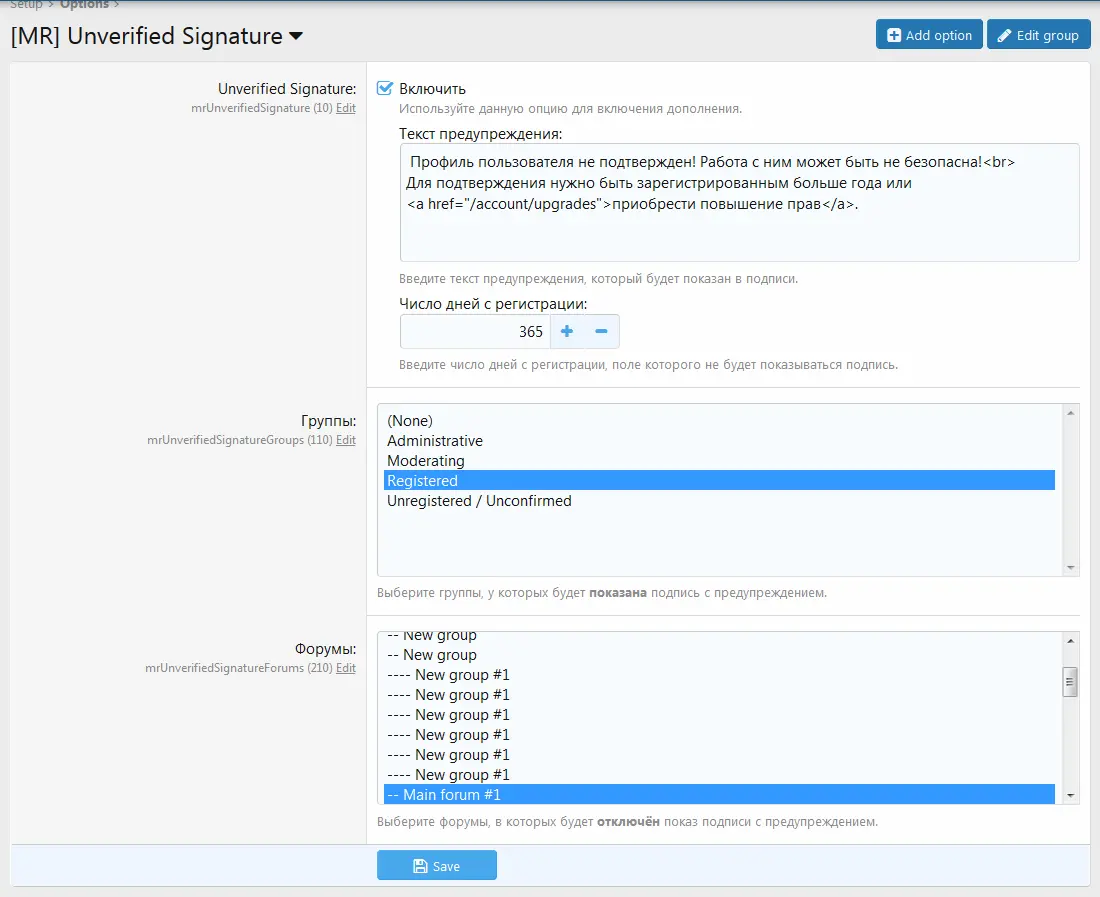The height and width of the screenshot is (897, 1100).
Task: Click the minus icon to decrease days
Action: coord(601,331)
